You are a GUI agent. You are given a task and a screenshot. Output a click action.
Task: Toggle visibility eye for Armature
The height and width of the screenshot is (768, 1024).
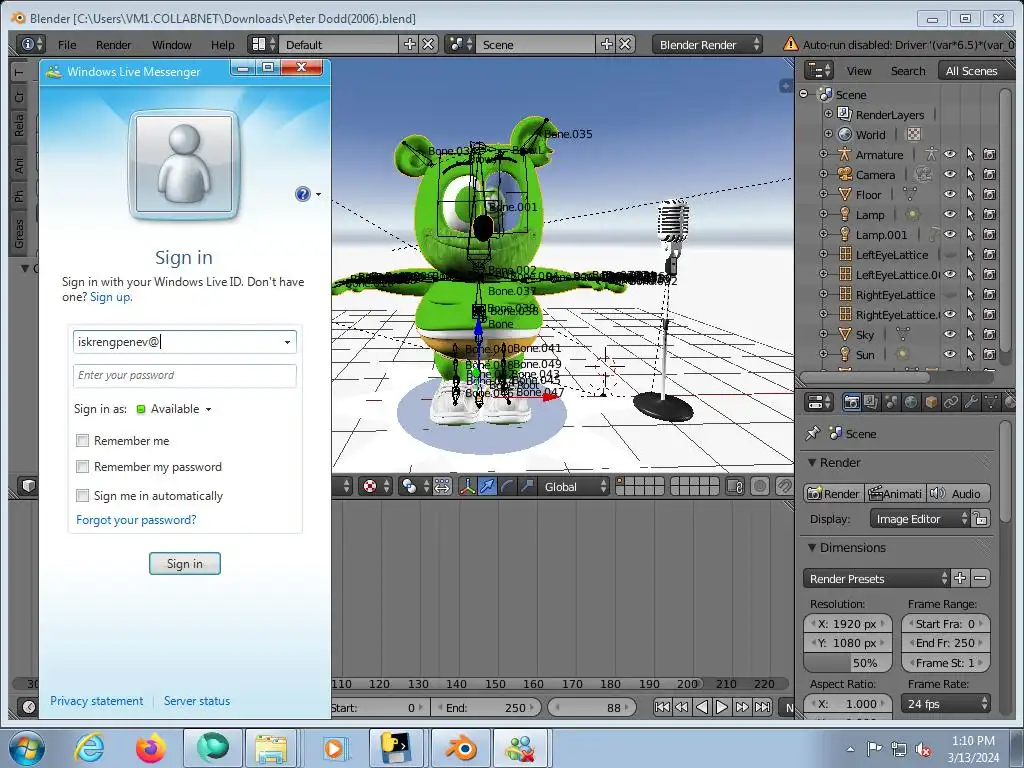950,154
